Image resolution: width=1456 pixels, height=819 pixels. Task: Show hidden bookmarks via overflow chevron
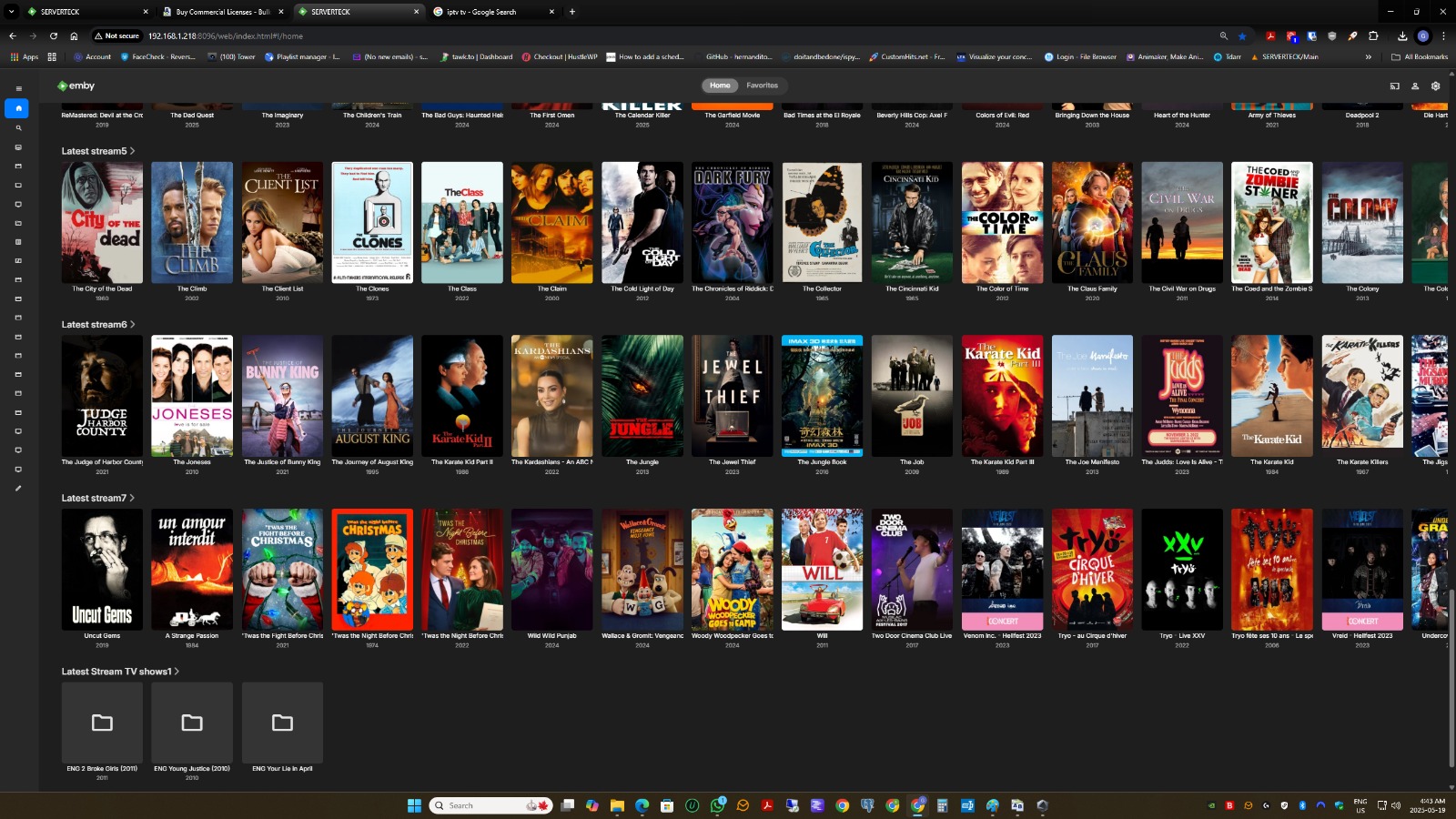[x=1369, y=56]
